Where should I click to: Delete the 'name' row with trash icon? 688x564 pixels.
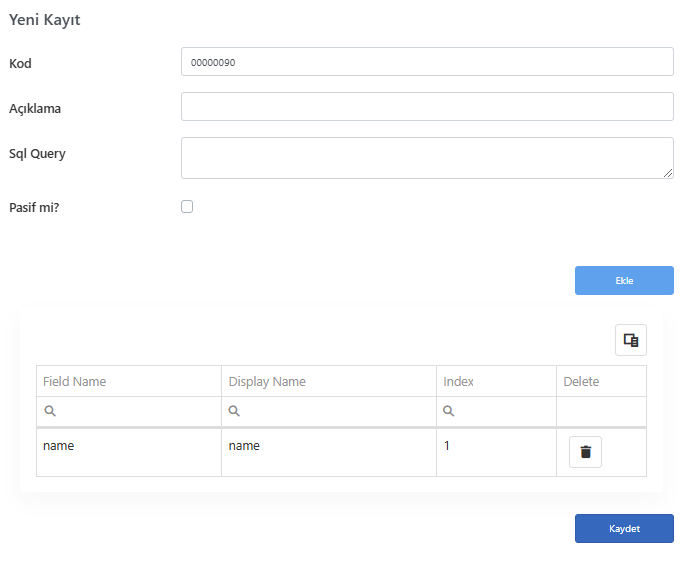pos(585,452)
